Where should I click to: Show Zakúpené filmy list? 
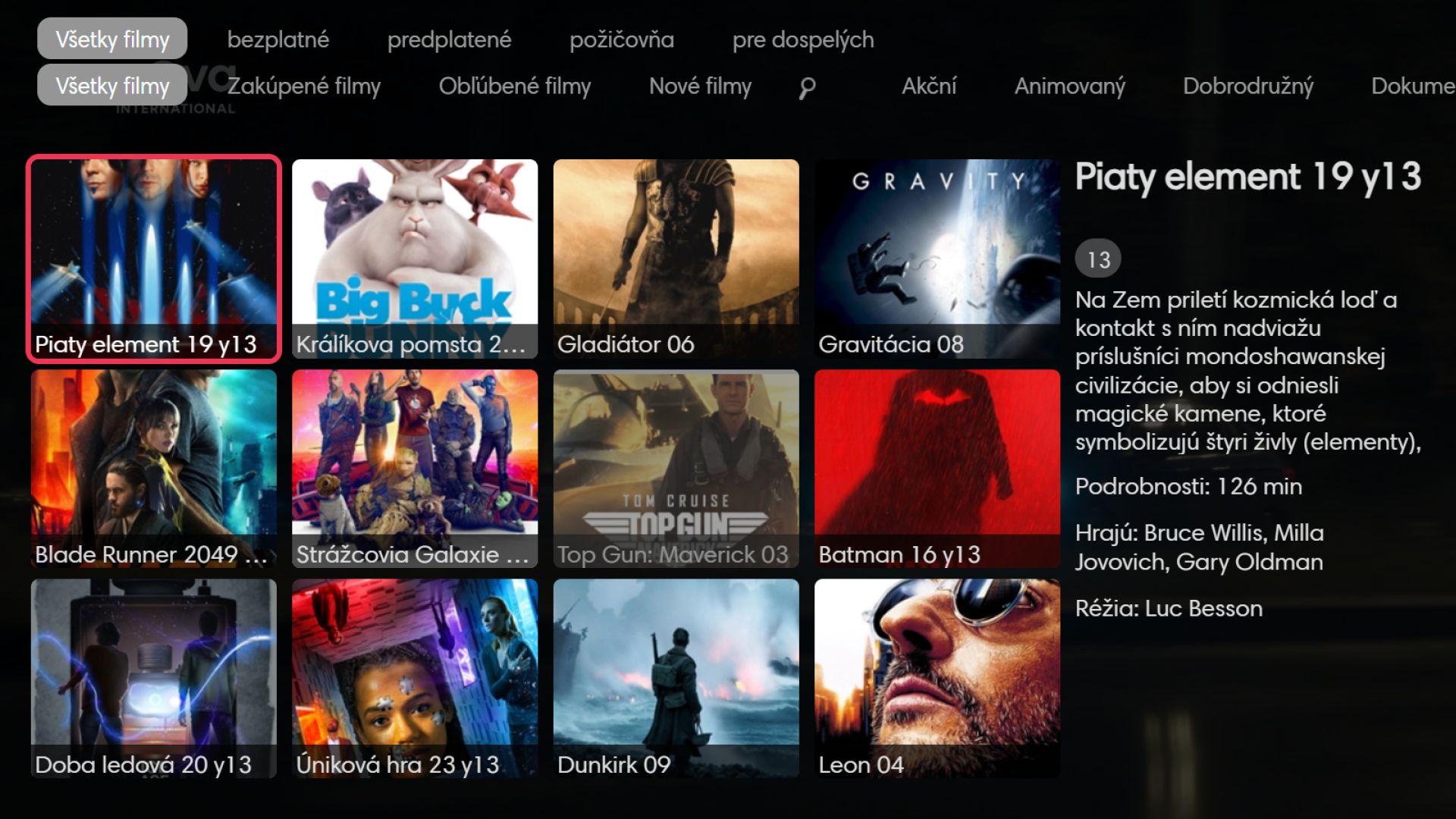pos(304,86)
